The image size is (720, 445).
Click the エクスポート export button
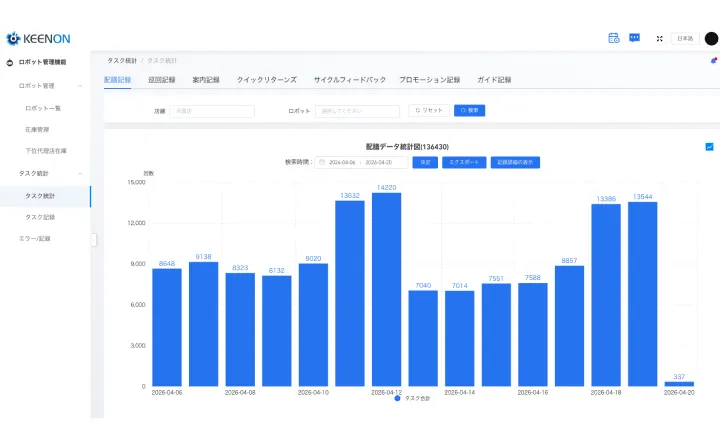tap(462, 162)
